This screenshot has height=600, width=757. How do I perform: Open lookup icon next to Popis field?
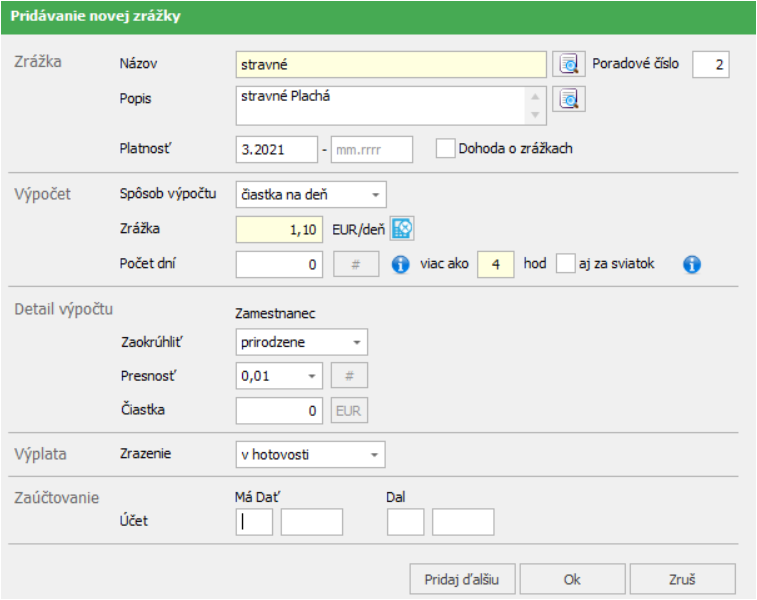(569, 99)
